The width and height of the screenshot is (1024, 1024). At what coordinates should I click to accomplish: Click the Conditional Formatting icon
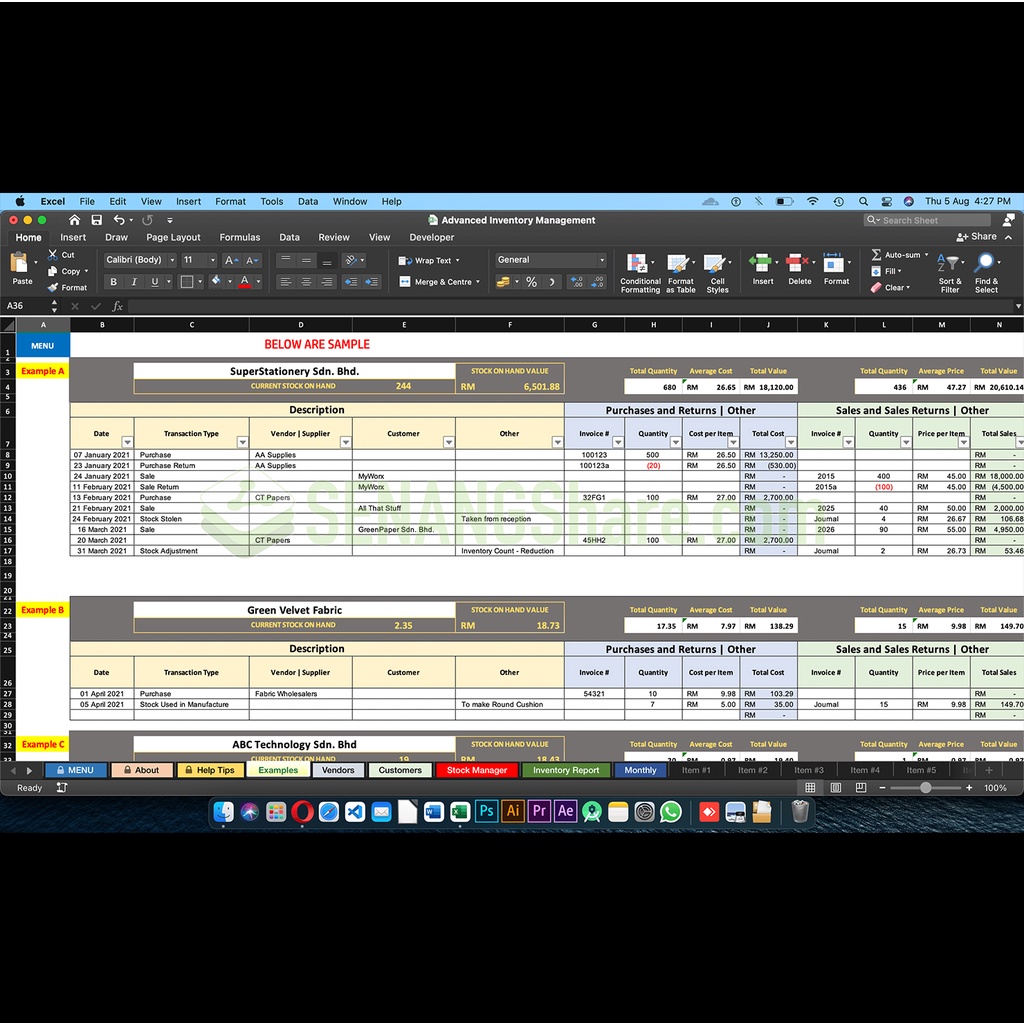(x=639, y=264)
